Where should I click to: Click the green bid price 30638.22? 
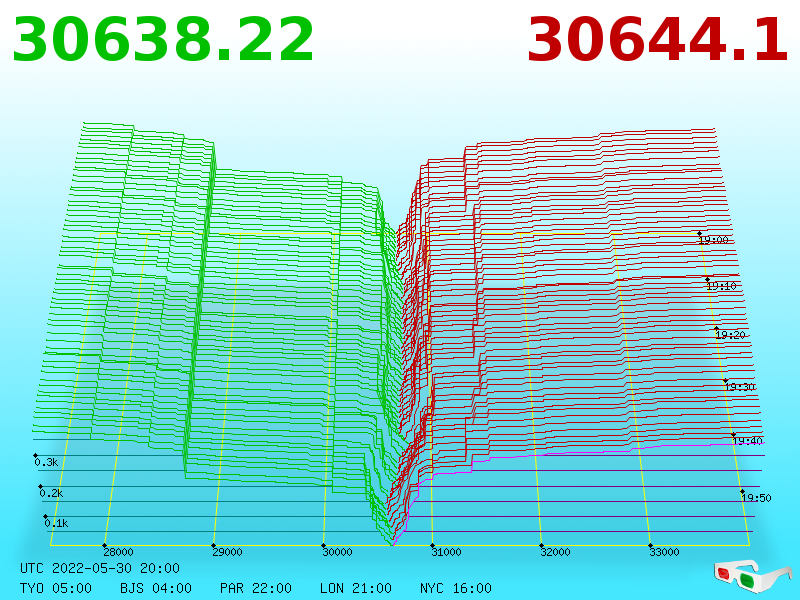click(163, 40)
